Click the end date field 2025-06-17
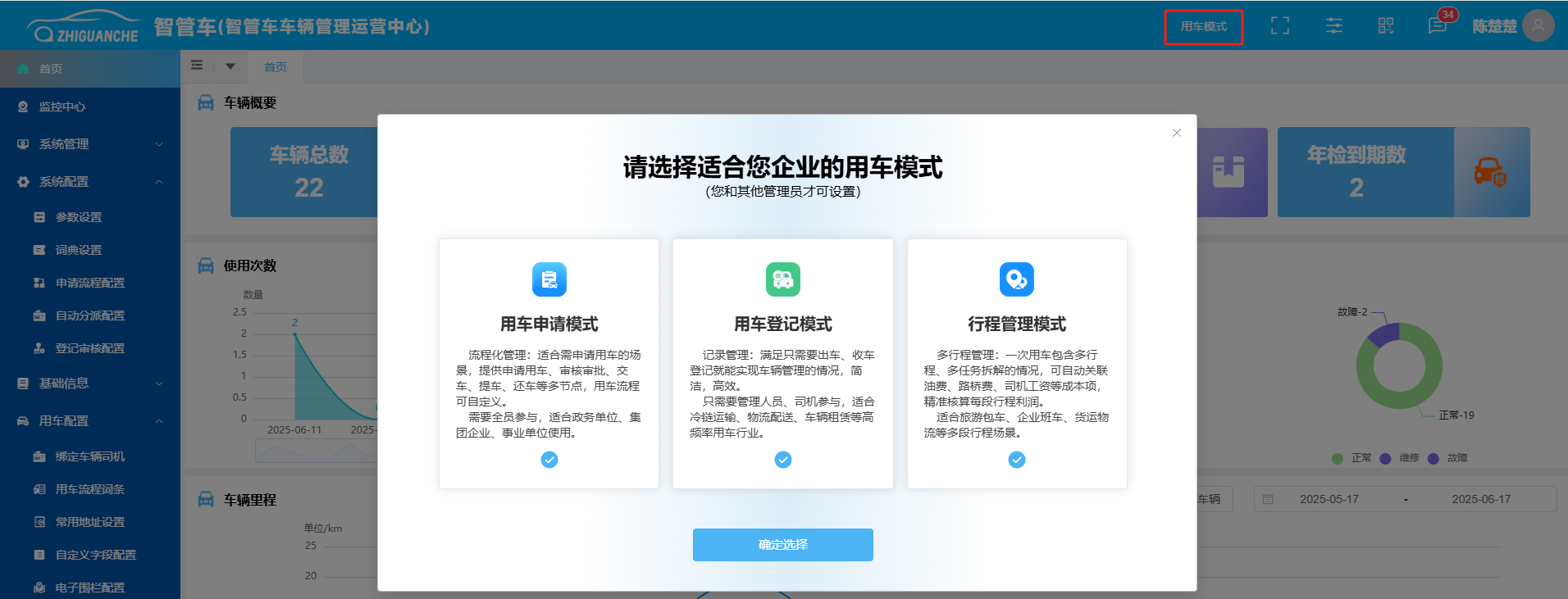Image resolution: width=1568 pixels, height=599 pixels. 1480,499
